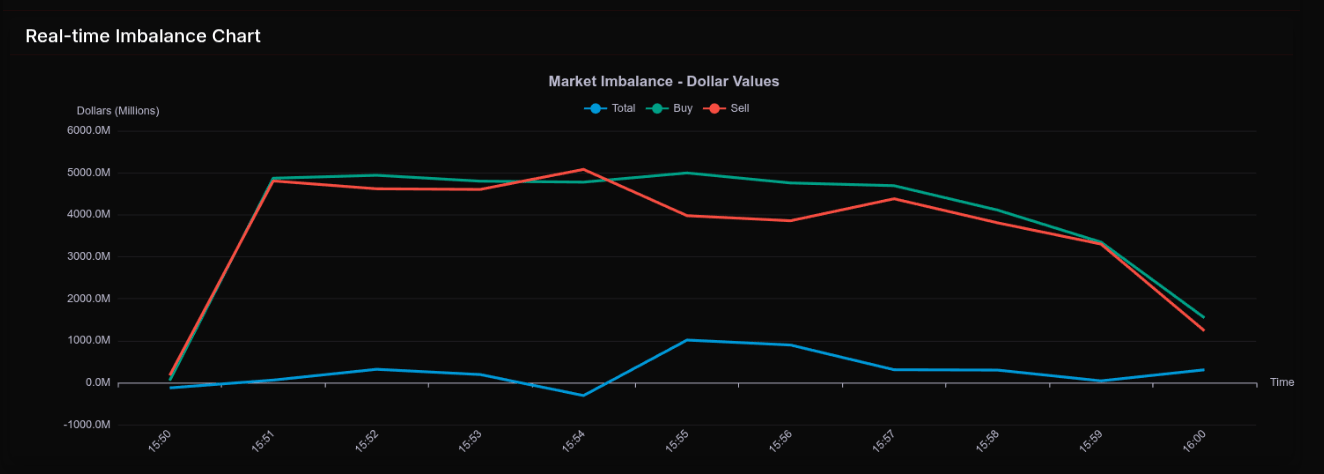This screenshot has height=474, width=1324.
Task: Click the 6000.0M y-axis label
Action: click(89, 131)
